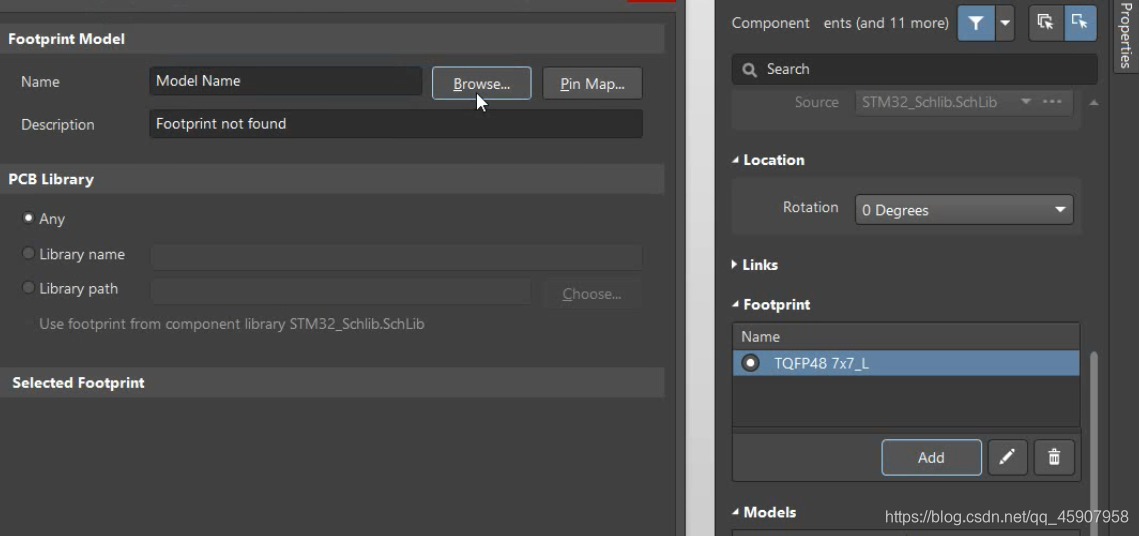1139x536 pixels.
Task: Select the TQFP48 7x7_L footprint radio
Action: (750, 363)
